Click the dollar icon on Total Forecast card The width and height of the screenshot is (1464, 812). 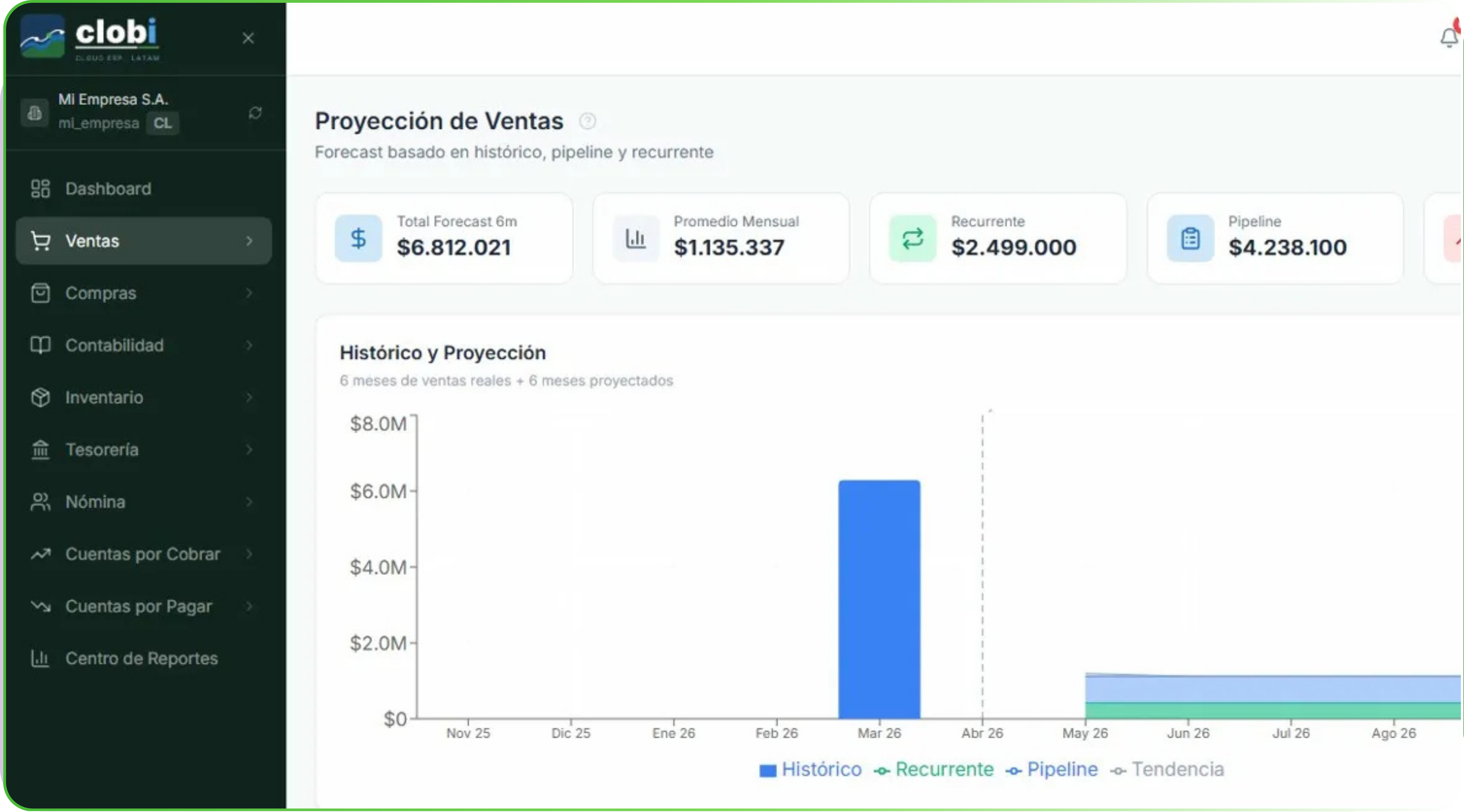358,238
